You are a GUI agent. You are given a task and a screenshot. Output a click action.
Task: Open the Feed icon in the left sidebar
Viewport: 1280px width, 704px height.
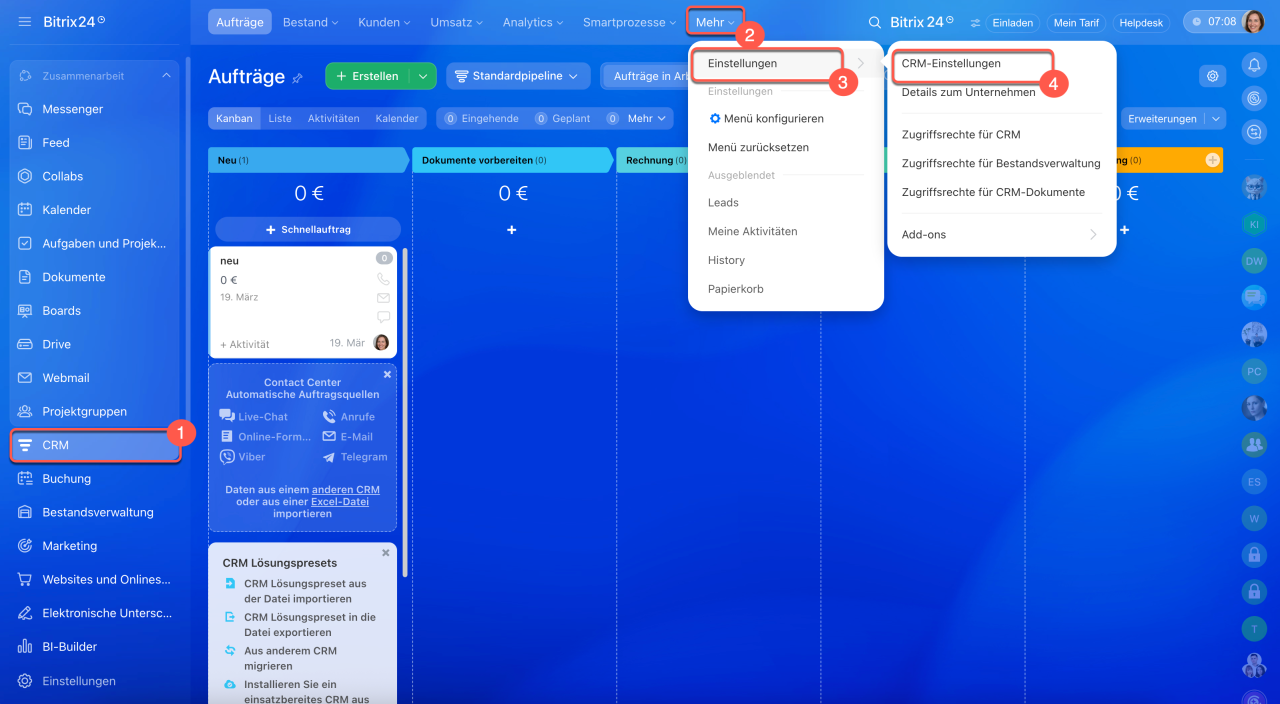point(25,143)
